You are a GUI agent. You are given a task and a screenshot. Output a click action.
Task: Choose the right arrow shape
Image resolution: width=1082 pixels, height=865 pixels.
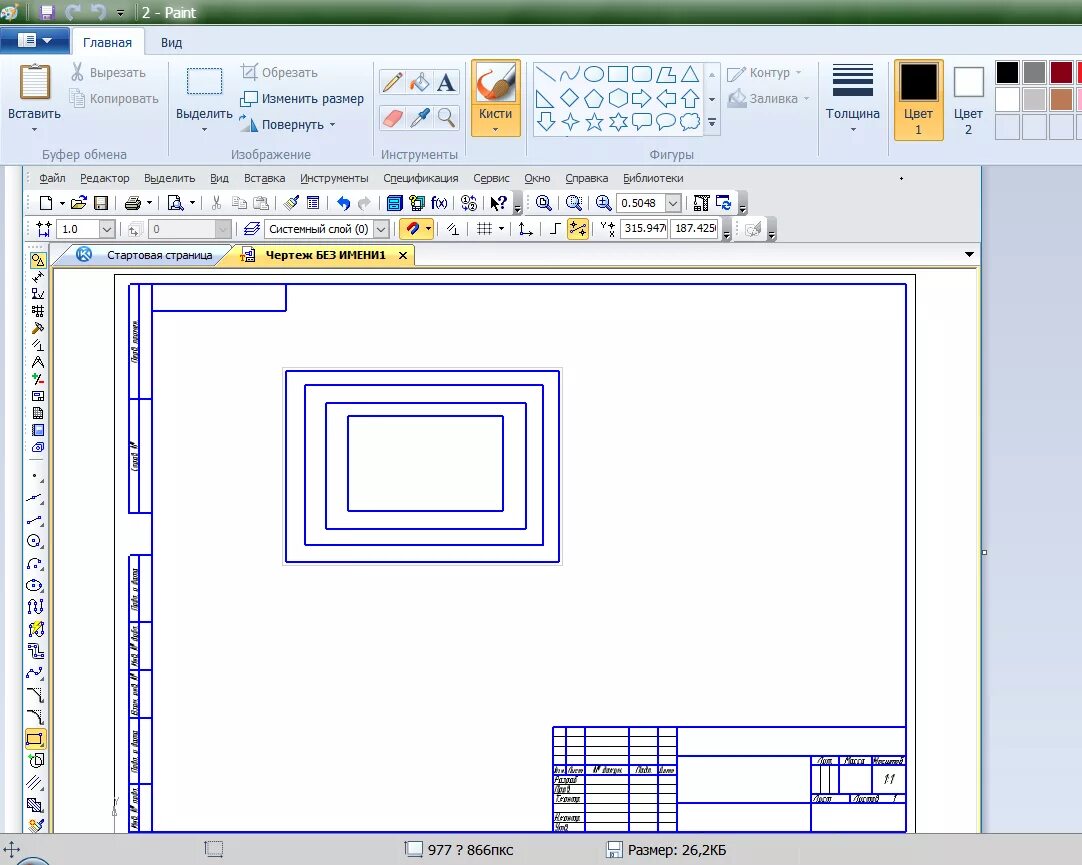click(x=642, y=98)
